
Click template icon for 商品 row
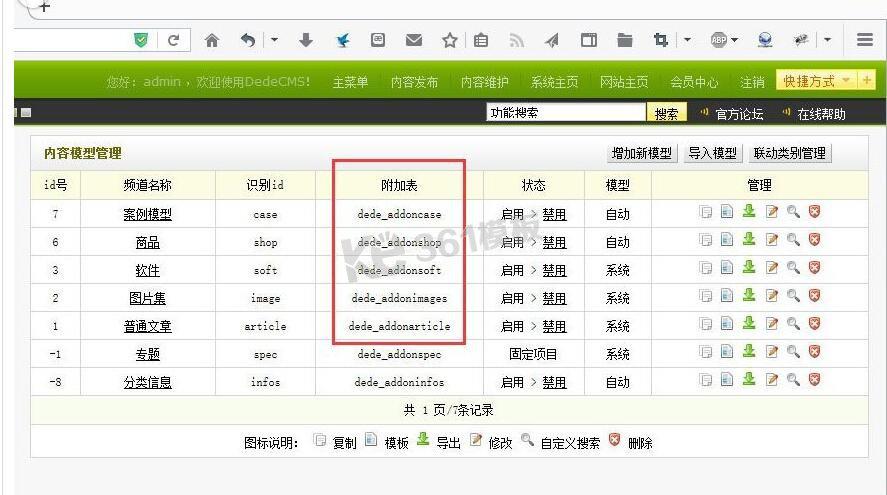point(727,239)
